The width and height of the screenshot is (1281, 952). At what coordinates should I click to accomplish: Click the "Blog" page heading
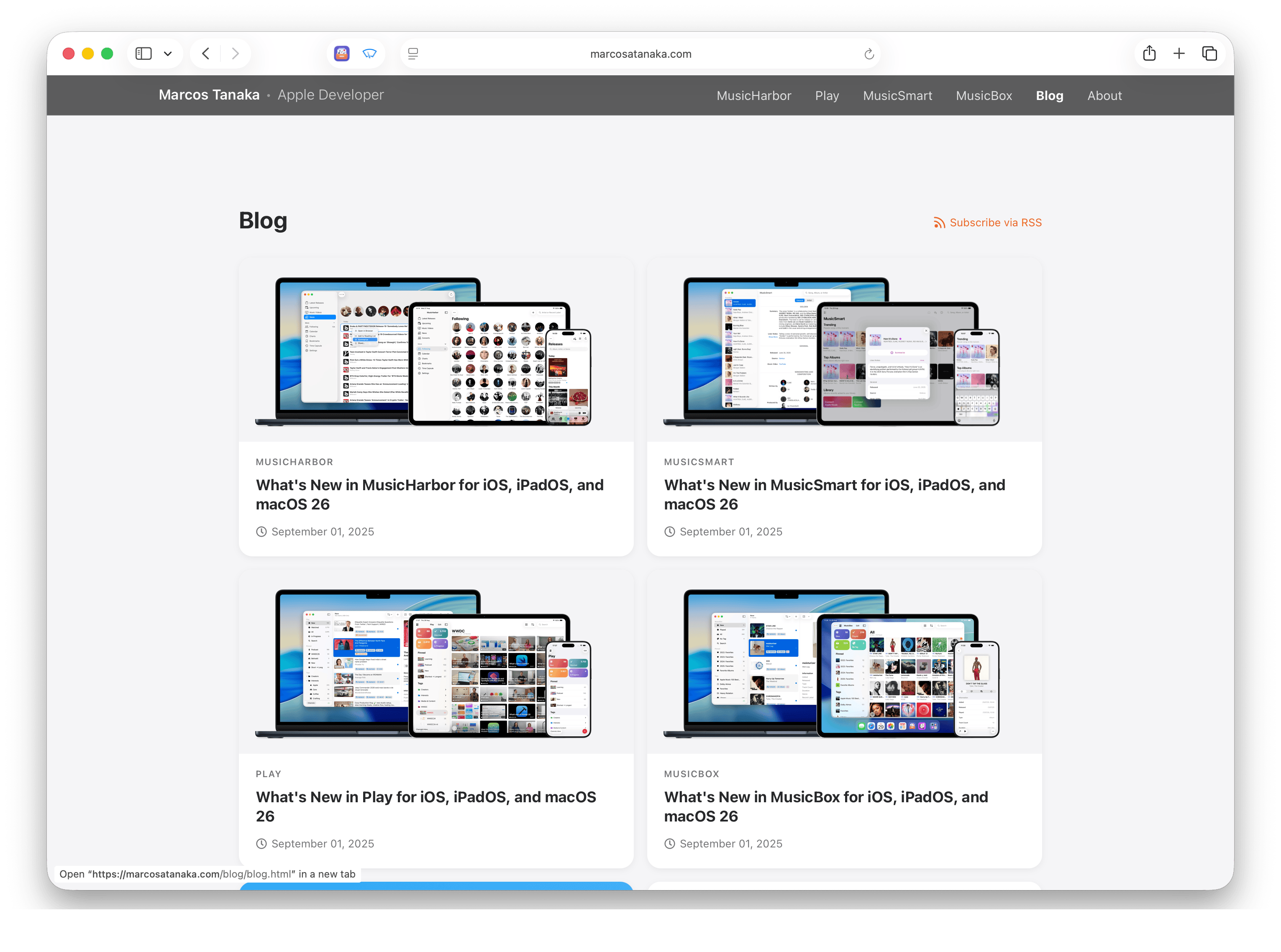click(x=263, y=221)
